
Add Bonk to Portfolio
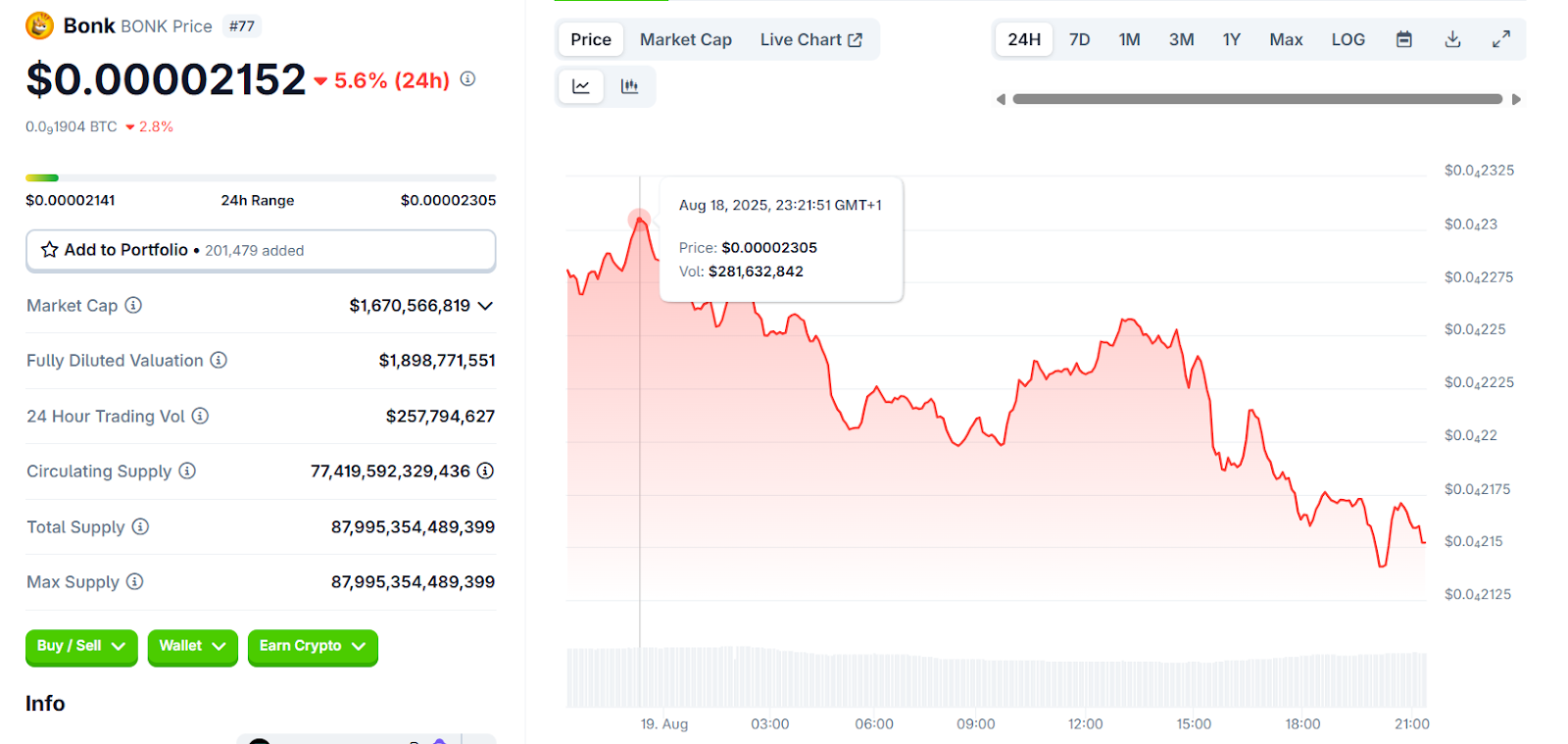(260, 250)
